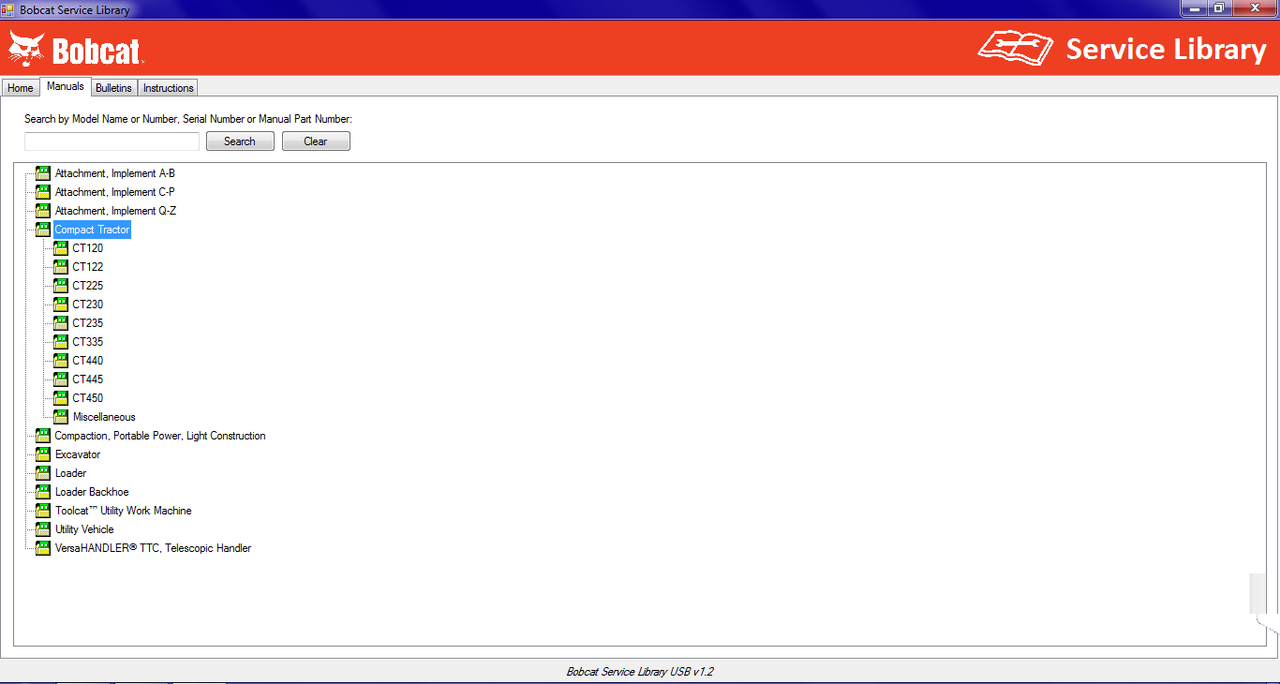This screenshot has height=684, width=1280.
Task: Click the Bobcat logo in the header
Action: tap(76, 48)
